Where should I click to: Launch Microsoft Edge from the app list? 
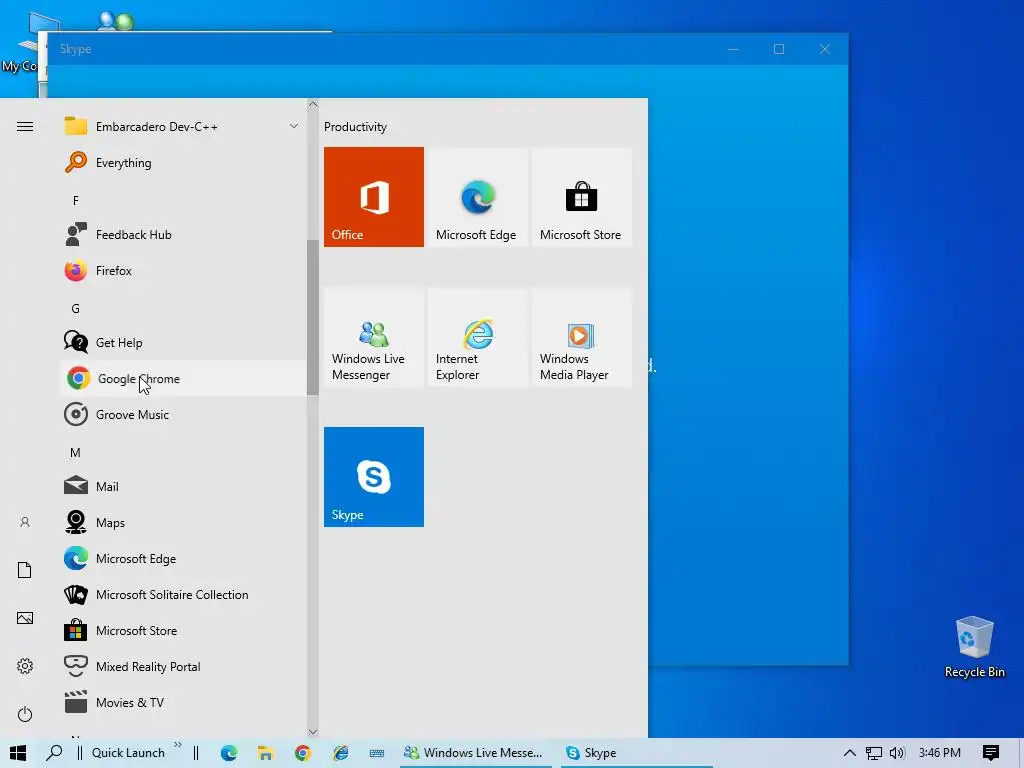(183, 558)
